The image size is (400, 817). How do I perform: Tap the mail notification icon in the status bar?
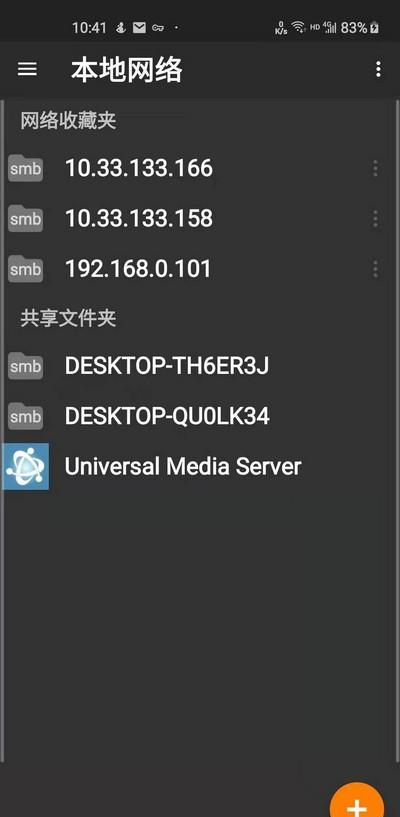coord(139,28)
